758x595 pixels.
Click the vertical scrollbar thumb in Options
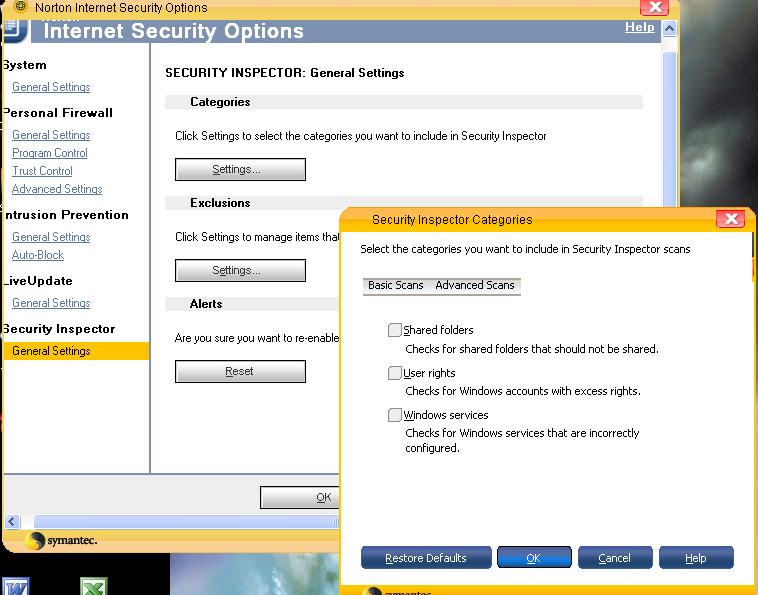(x=670, y=128)
